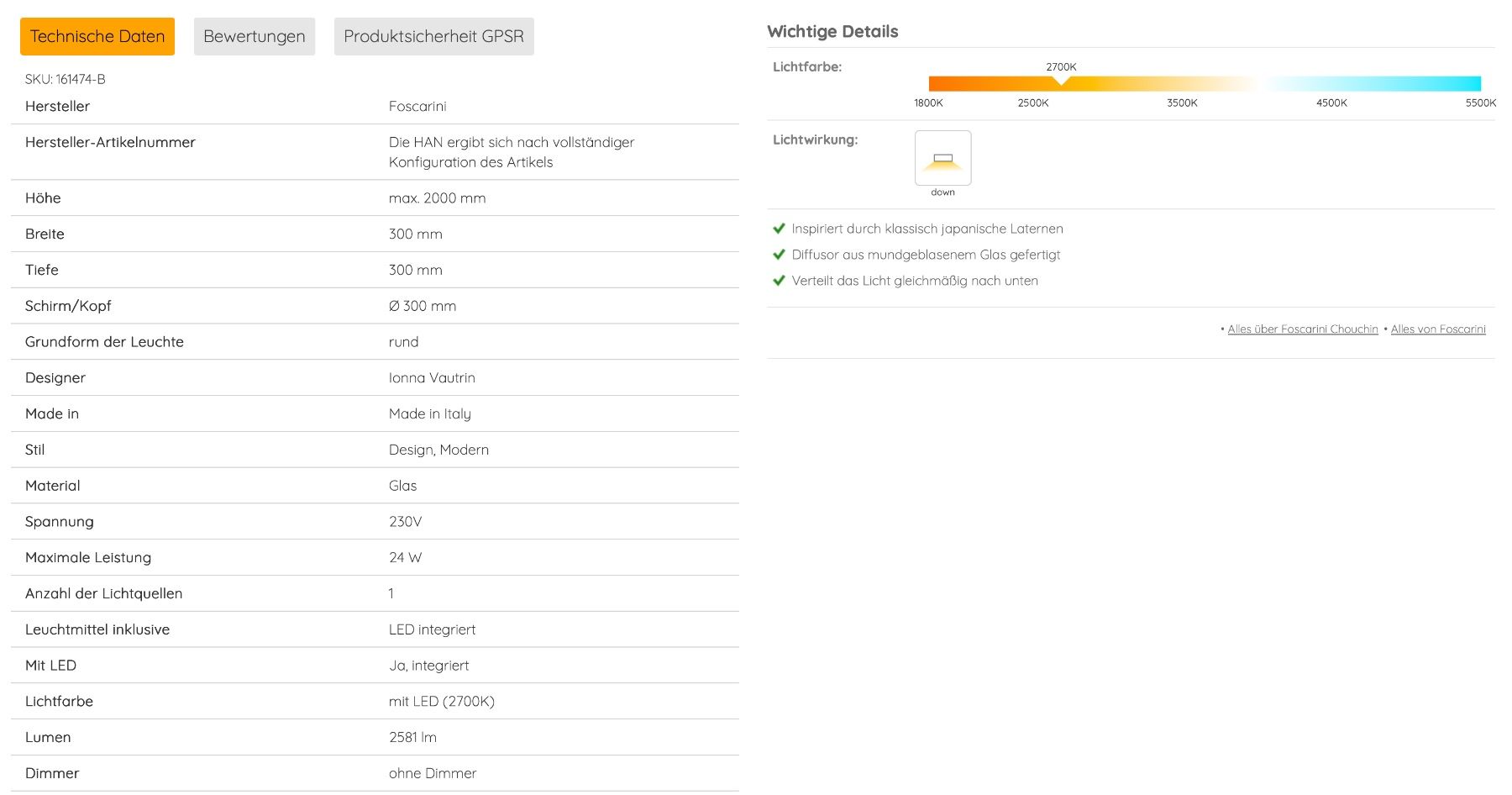Open the Produktsicherheit GPSR tab
Viewport: 1512px width, 795px height.
coord(433,36)
